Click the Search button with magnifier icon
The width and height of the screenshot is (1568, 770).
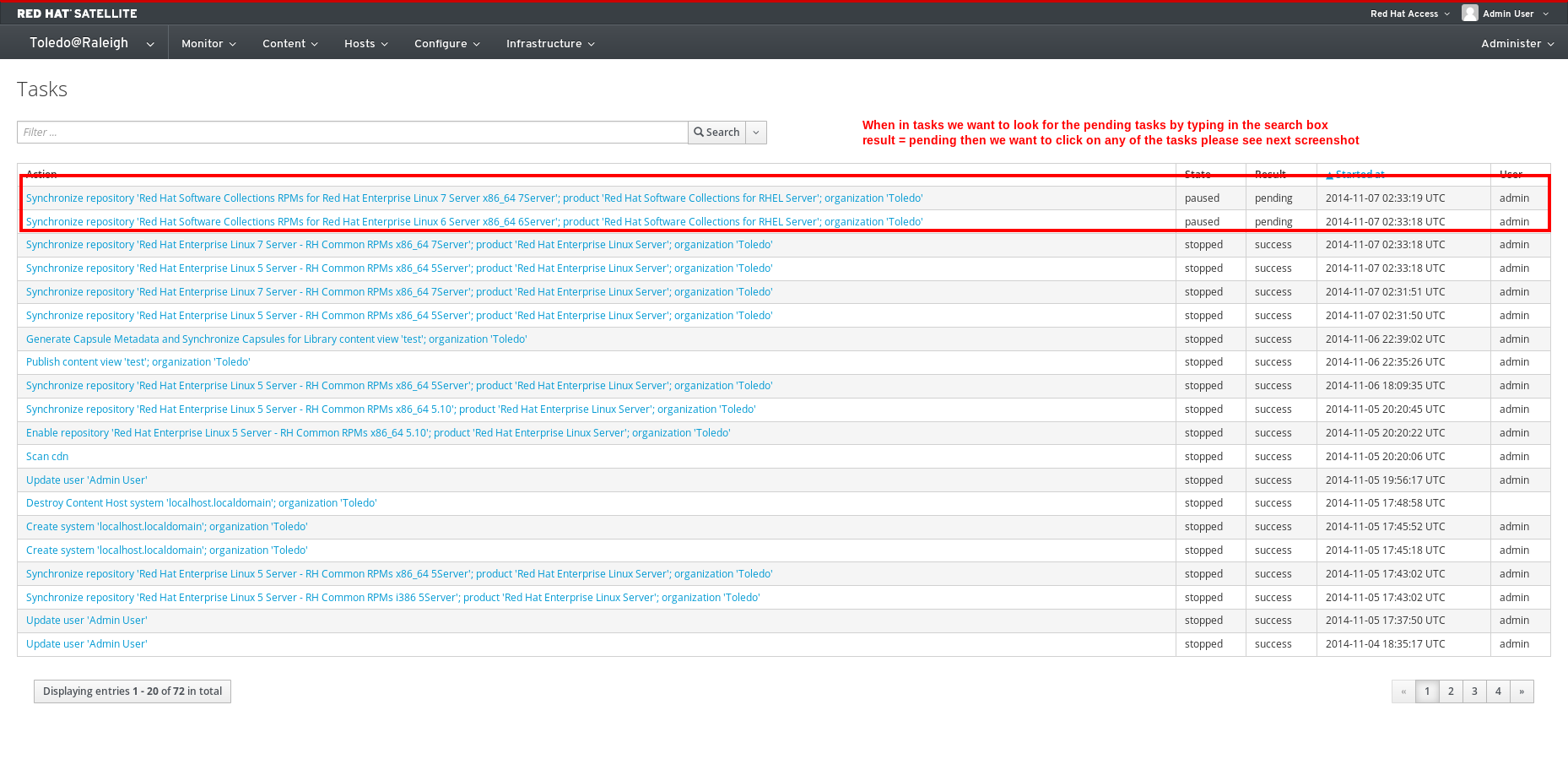click(x=716, y=133)
